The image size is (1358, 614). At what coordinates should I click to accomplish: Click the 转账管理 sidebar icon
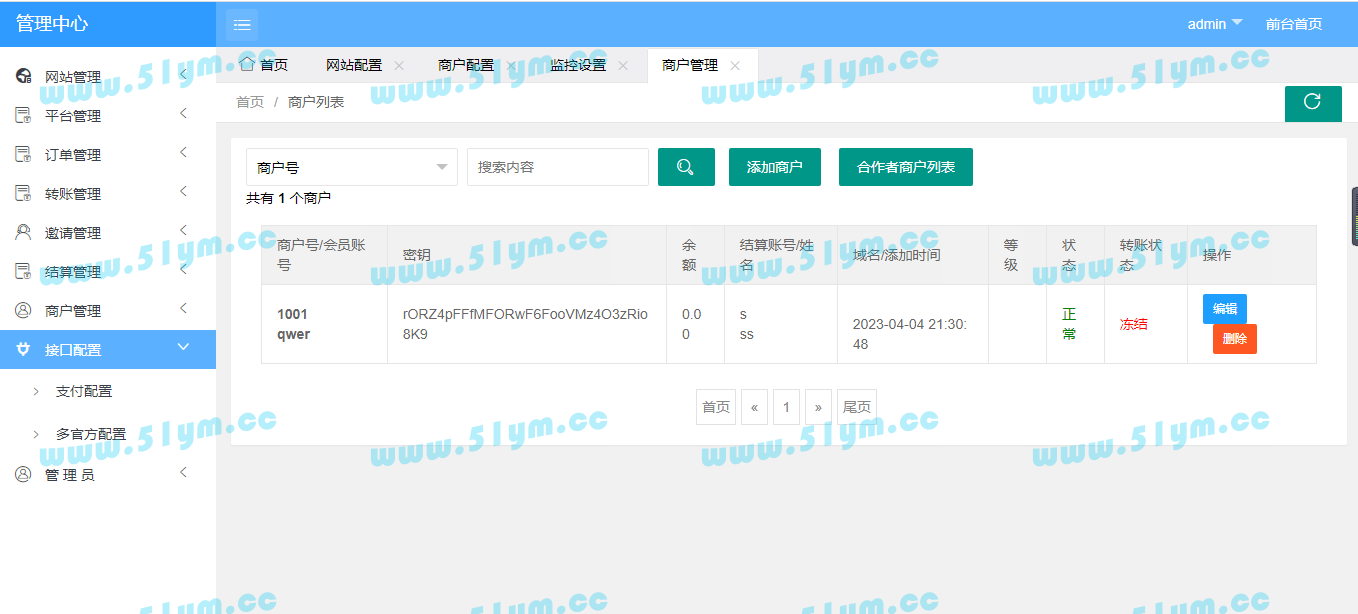pyautogui.click(x=23, y=193)
